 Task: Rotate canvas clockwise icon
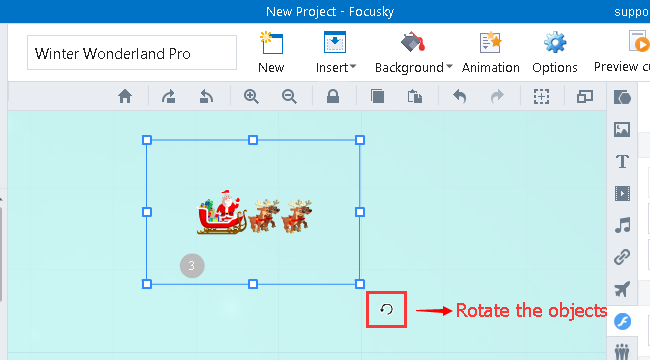[x=168, y=97]
